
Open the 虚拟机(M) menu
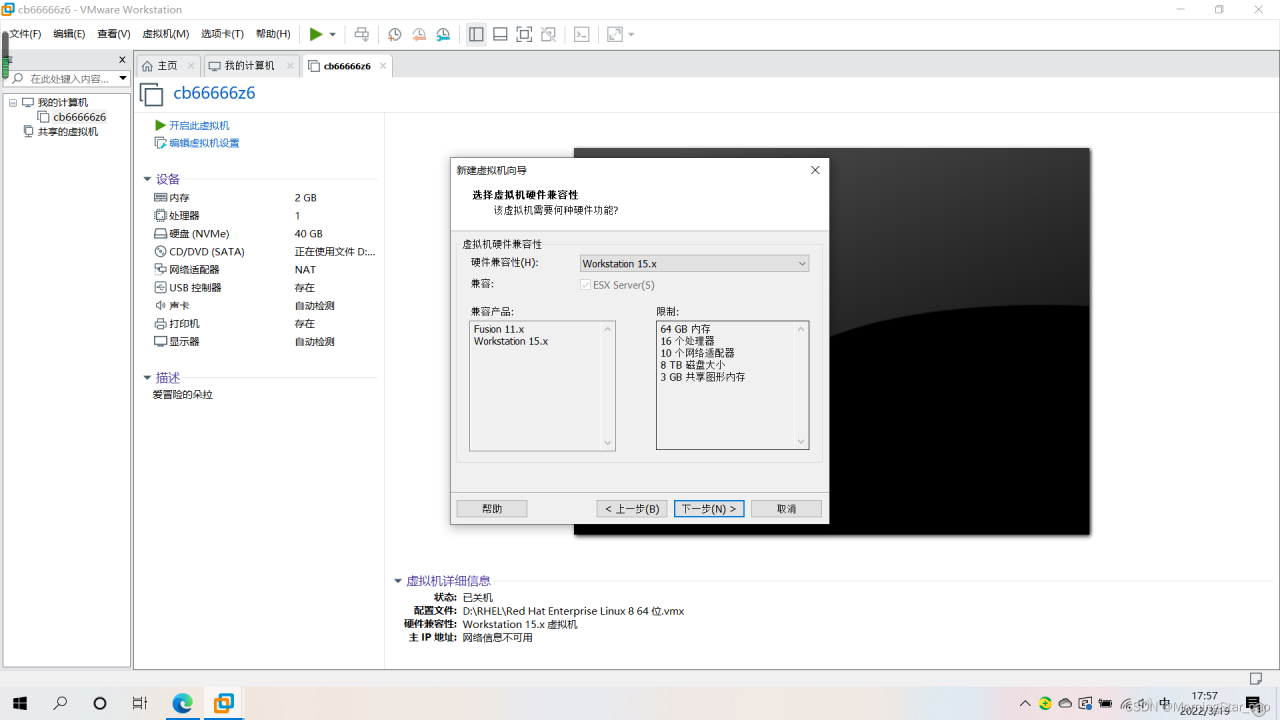[166, 34]
